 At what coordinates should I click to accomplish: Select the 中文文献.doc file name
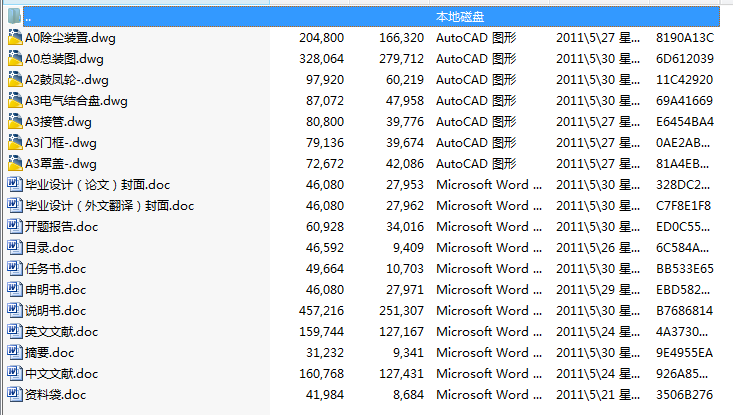tap(62, 374)
